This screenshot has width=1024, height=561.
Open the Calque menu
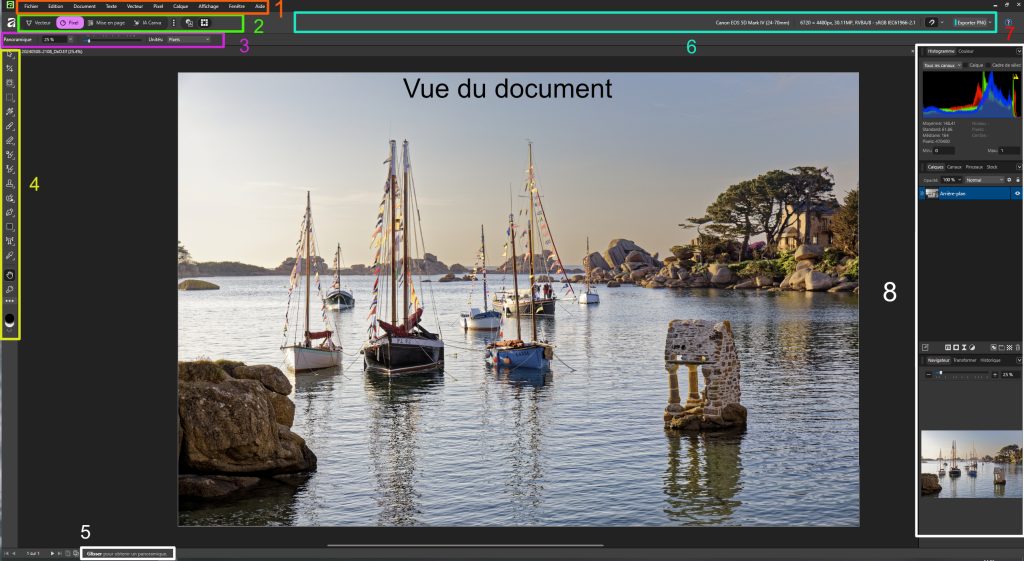[x=180, y=6]
